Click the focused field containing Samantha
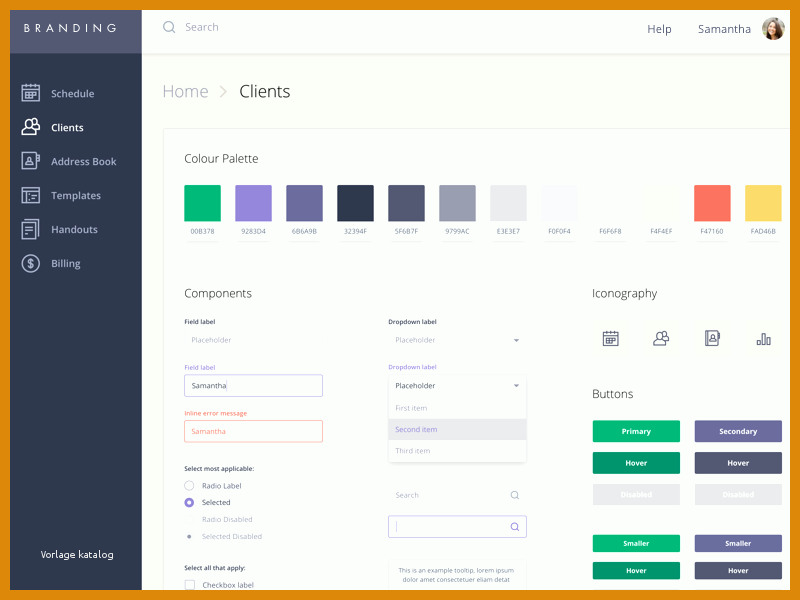 pyautogui.click(x=254, y=386)
